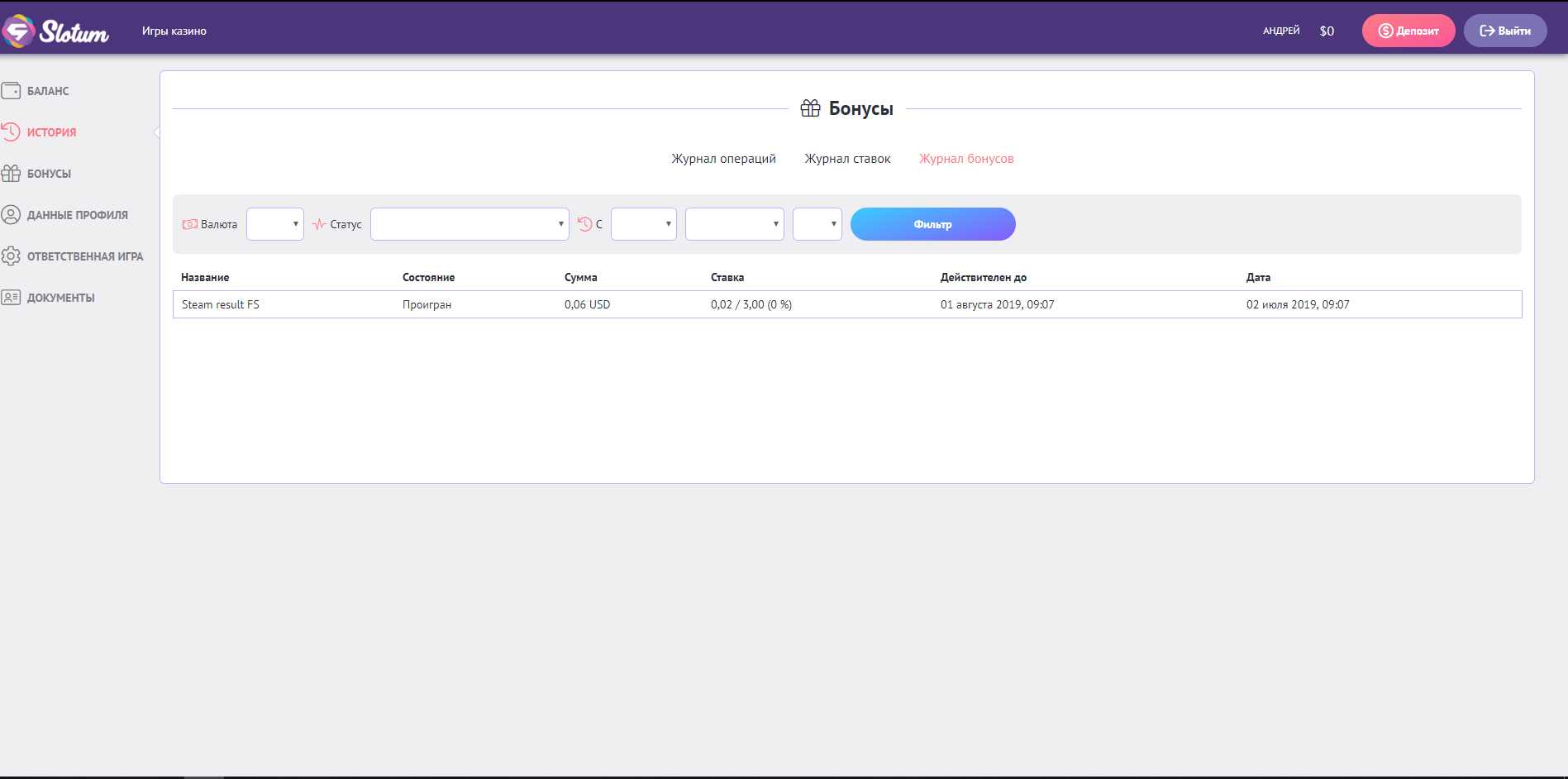Open the Documents ID card icon

[x=11, y=298]
